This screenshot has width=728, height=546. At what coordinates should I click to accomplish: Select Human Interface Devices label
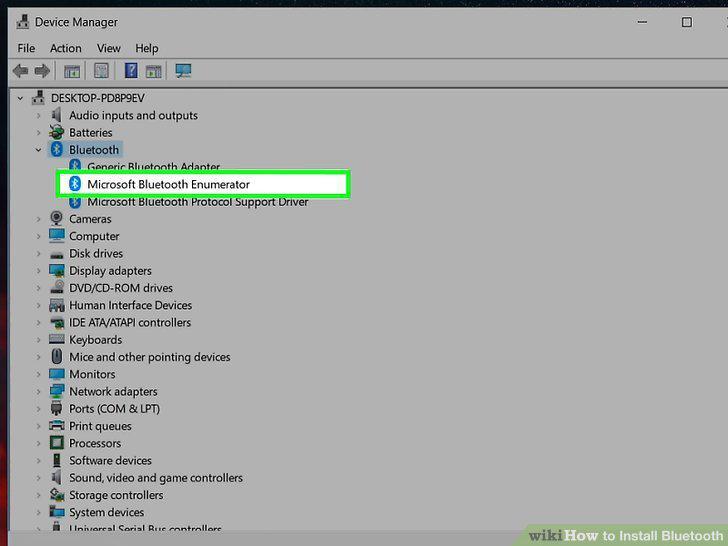coord(130,305)
